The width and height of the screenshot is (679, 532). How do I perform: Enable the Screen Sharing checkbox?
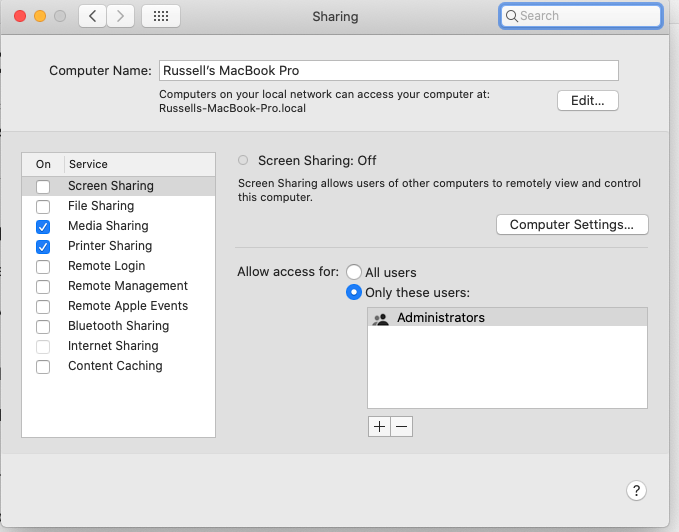(43, 187)
